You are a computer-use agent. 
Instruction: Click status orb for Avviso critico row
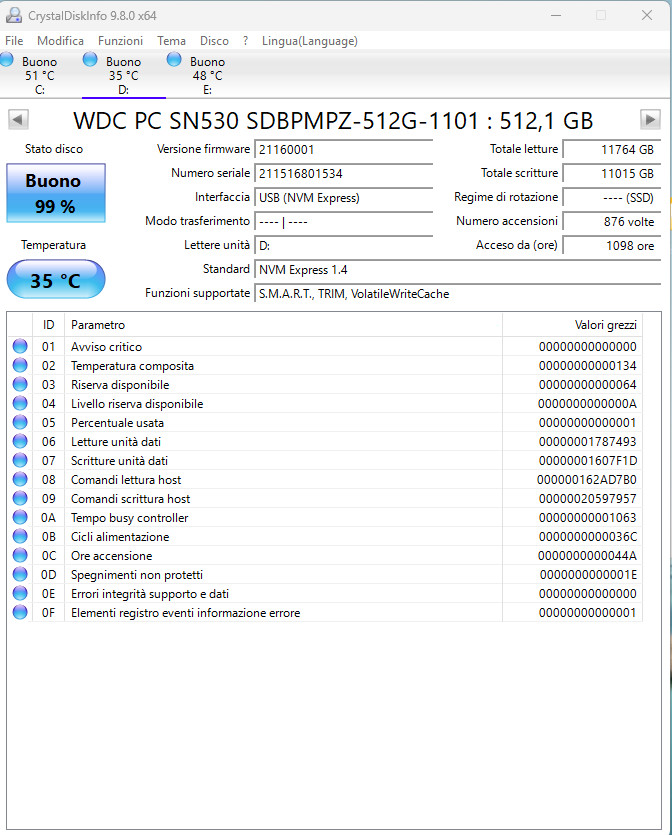(20, 346)
